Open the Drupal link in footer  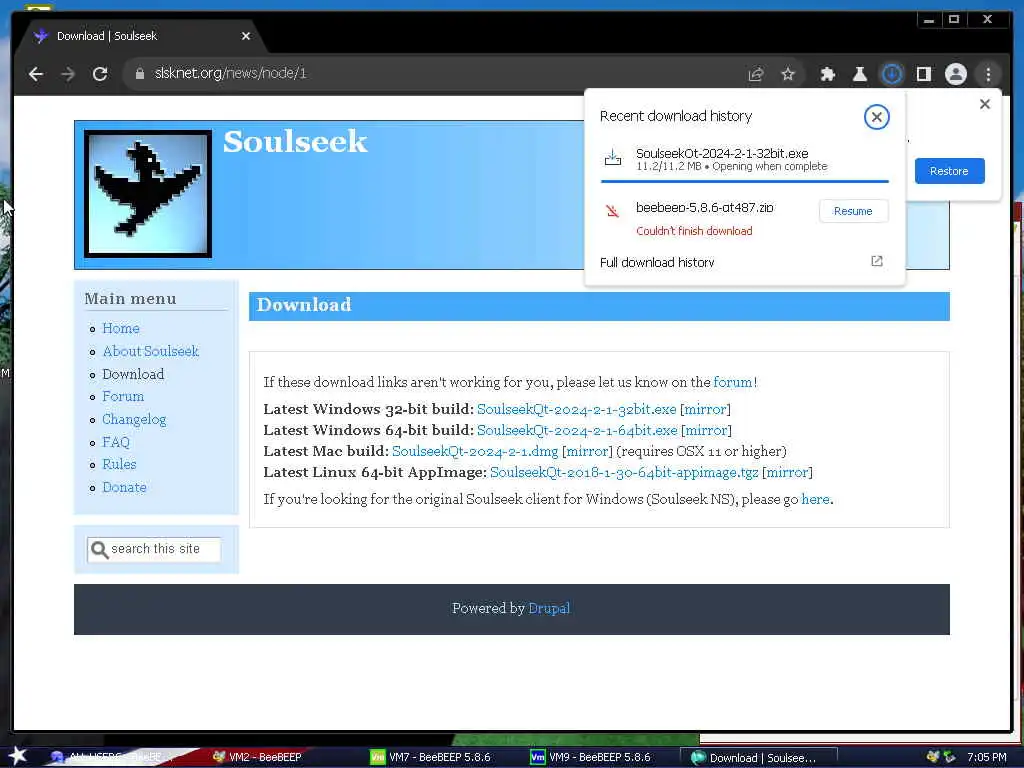tap(549, 608)
